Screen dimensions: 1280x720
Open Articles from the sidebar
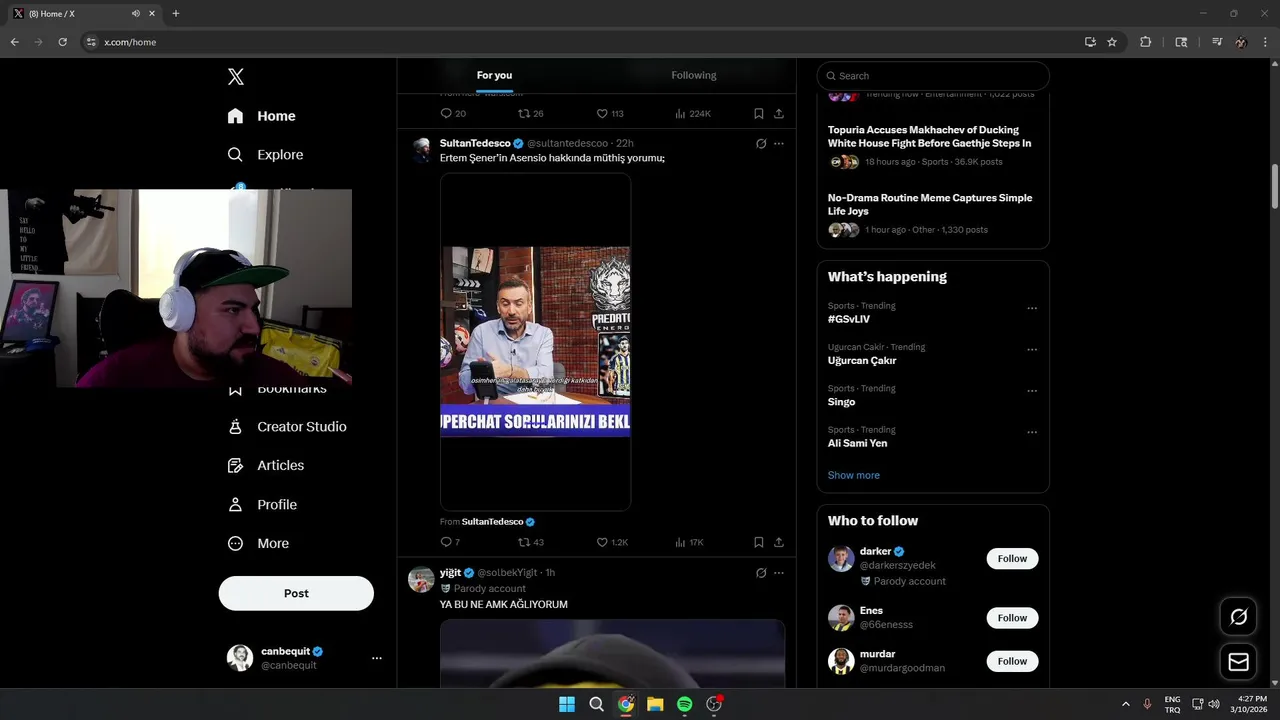coord(265,466)
